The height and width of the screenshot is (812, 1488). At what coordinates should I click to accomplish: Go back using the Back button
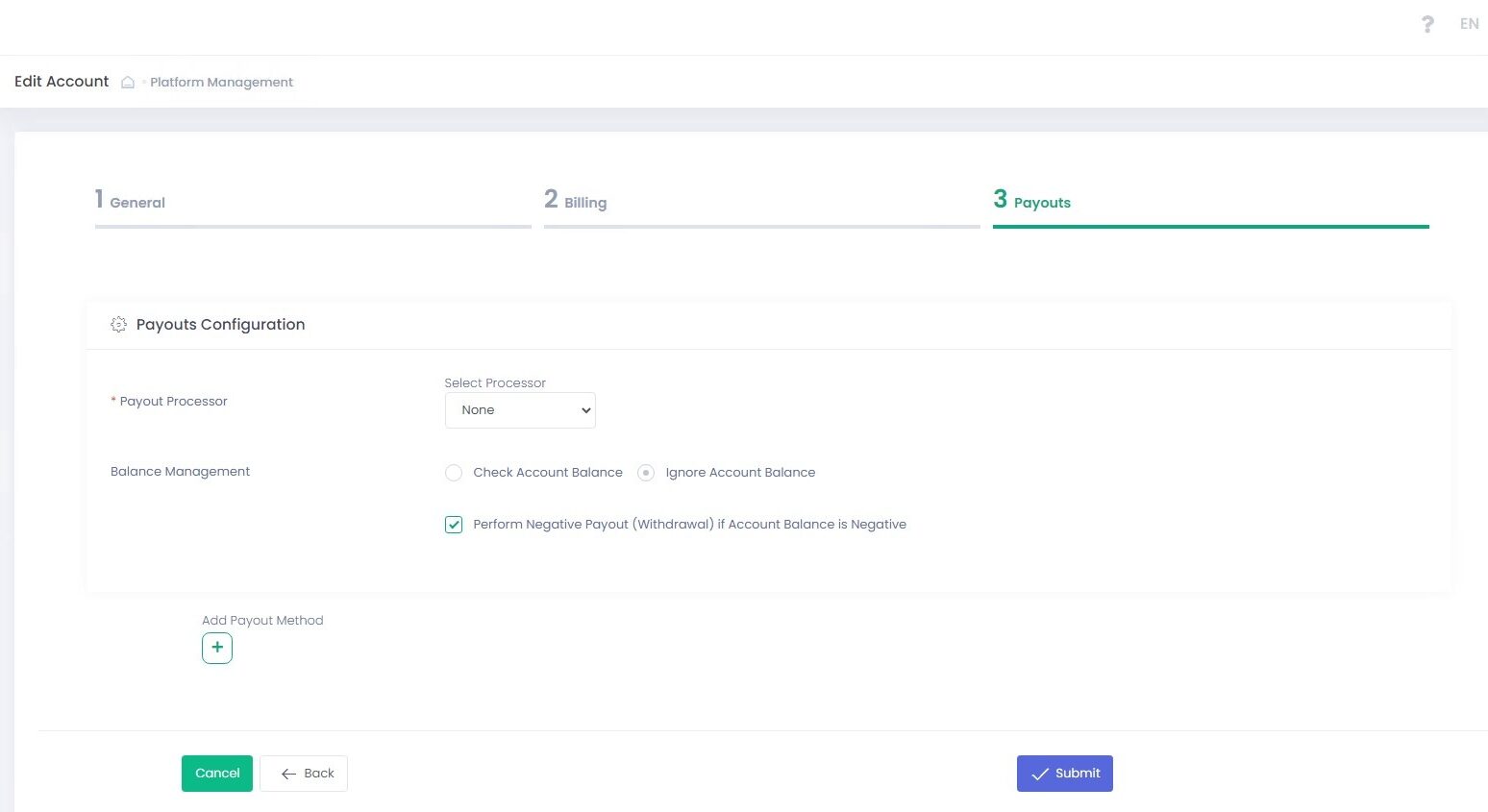[x=304, y=774]
